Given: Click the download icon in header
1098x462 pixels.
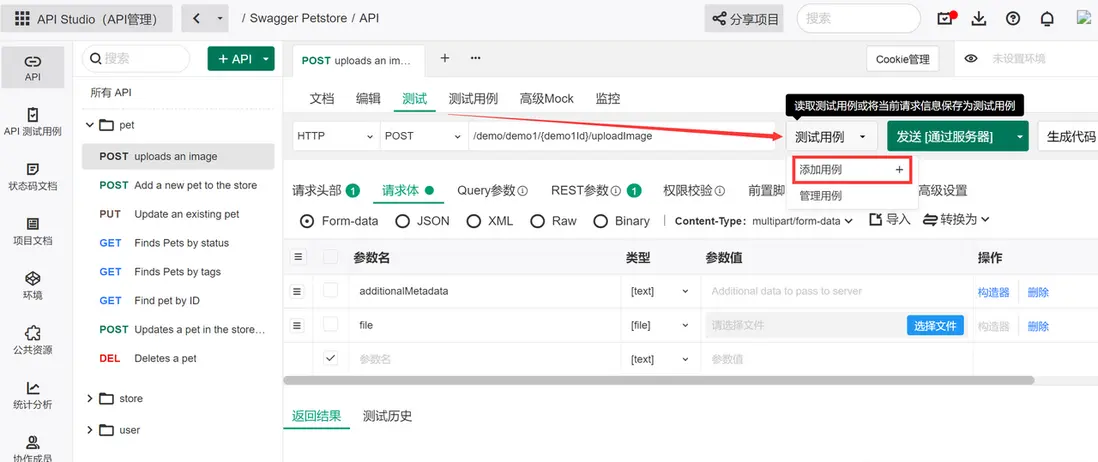Looking at the screenshot, I should tap(979, 19).
